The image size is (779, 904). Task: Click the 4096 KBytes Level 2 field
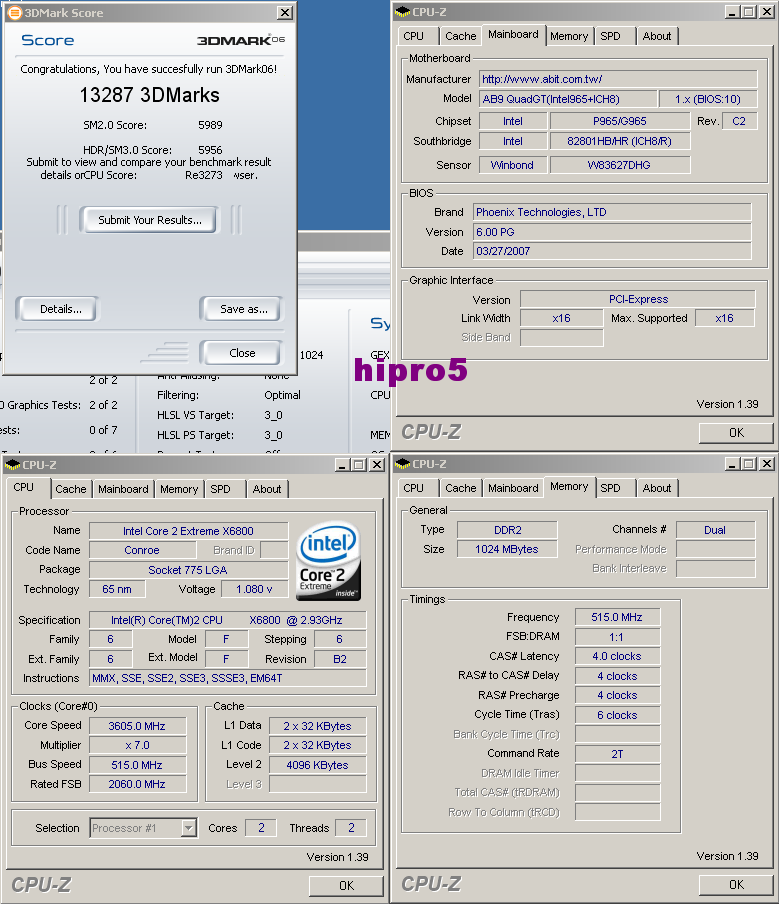[317, 765]
